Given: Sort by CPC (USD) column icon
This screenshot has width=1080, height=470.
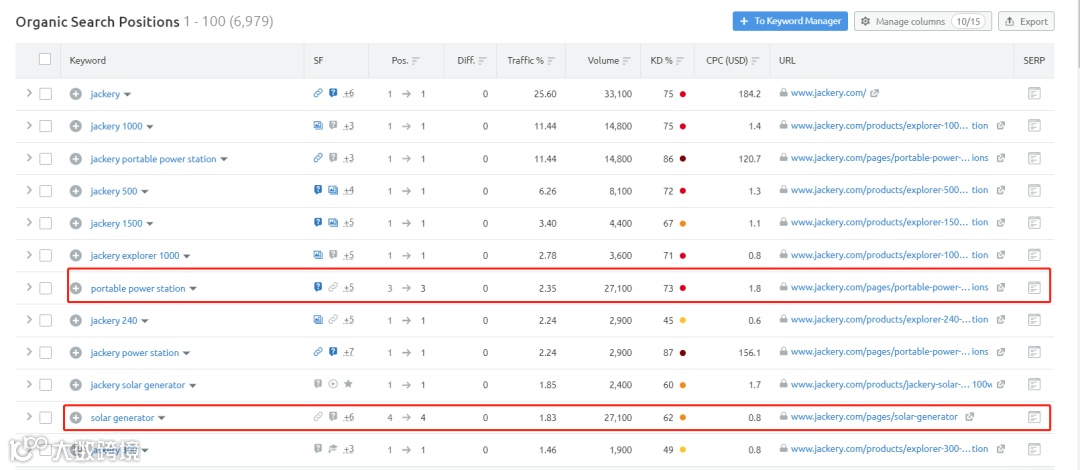Looking at the screenshot, I should pos(756,61).
